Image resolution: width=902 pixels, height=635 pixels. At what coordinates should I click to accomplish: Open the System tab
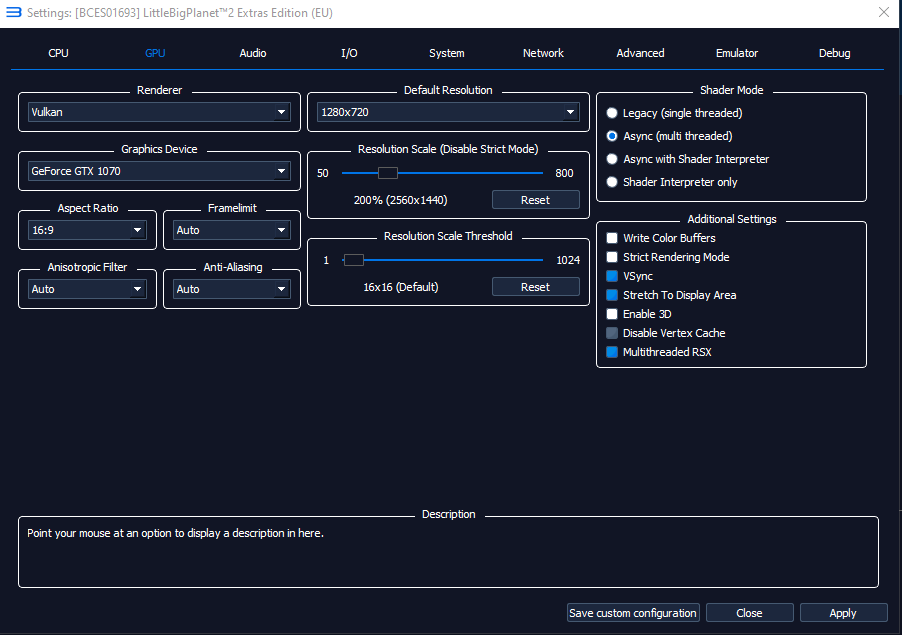(446, 53)
